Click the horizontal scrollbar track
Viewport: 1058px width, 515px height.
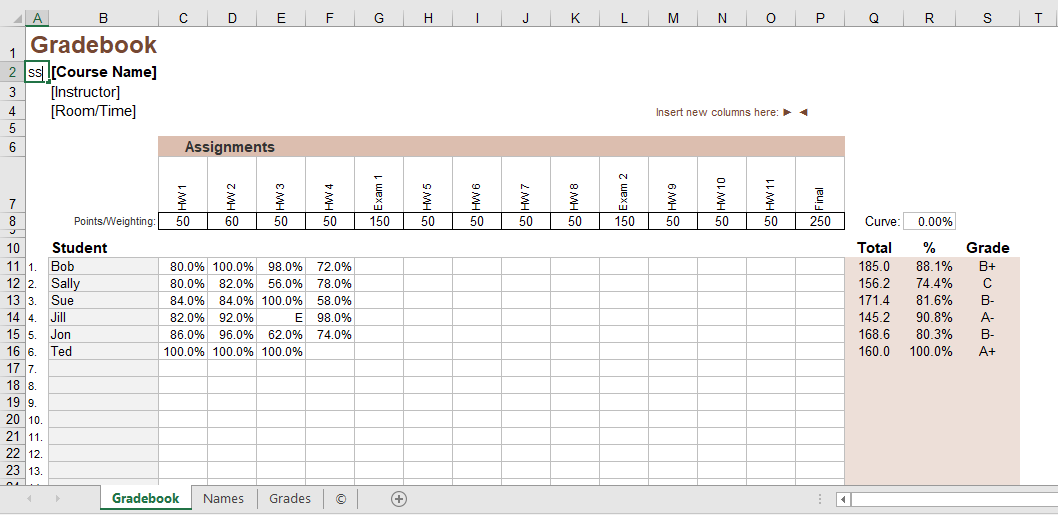point(950,499)
